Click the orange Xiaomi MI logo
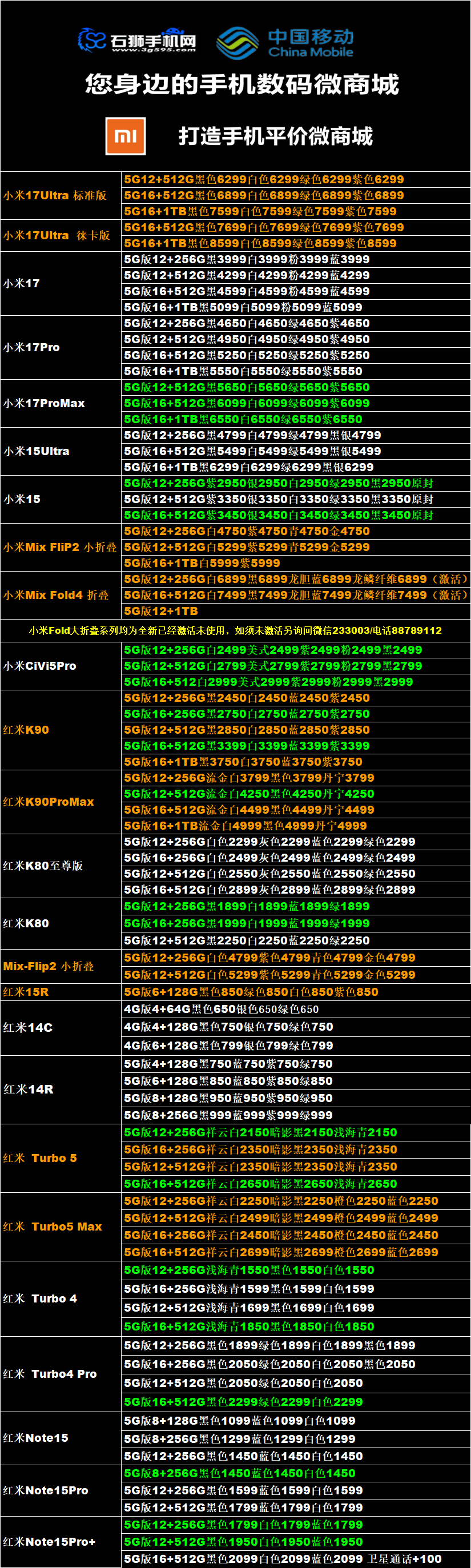Screen dimensions: 471x1568 click(x=126, y=136)
